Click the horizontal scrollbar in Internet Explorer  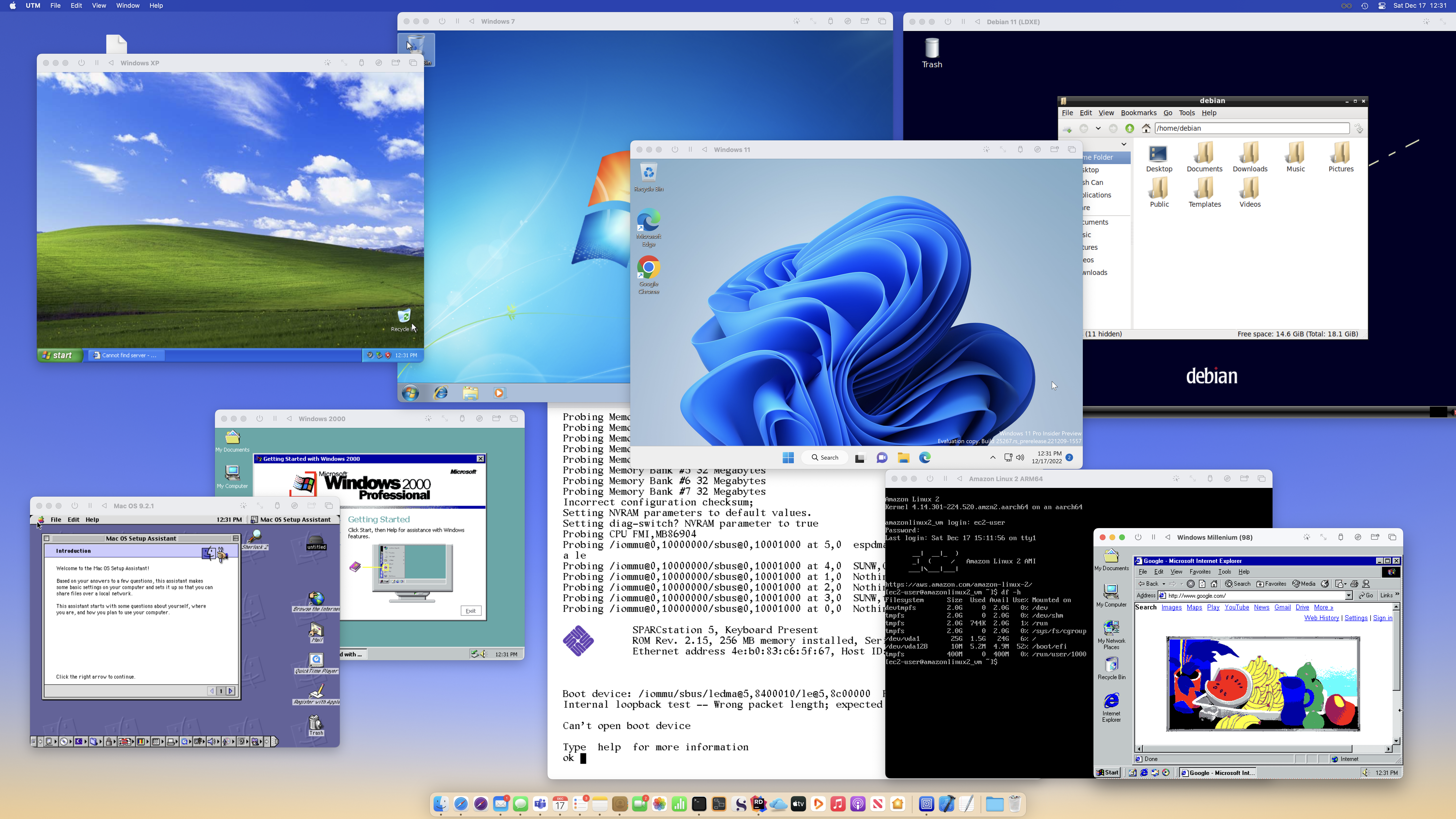pos(1264,749)
